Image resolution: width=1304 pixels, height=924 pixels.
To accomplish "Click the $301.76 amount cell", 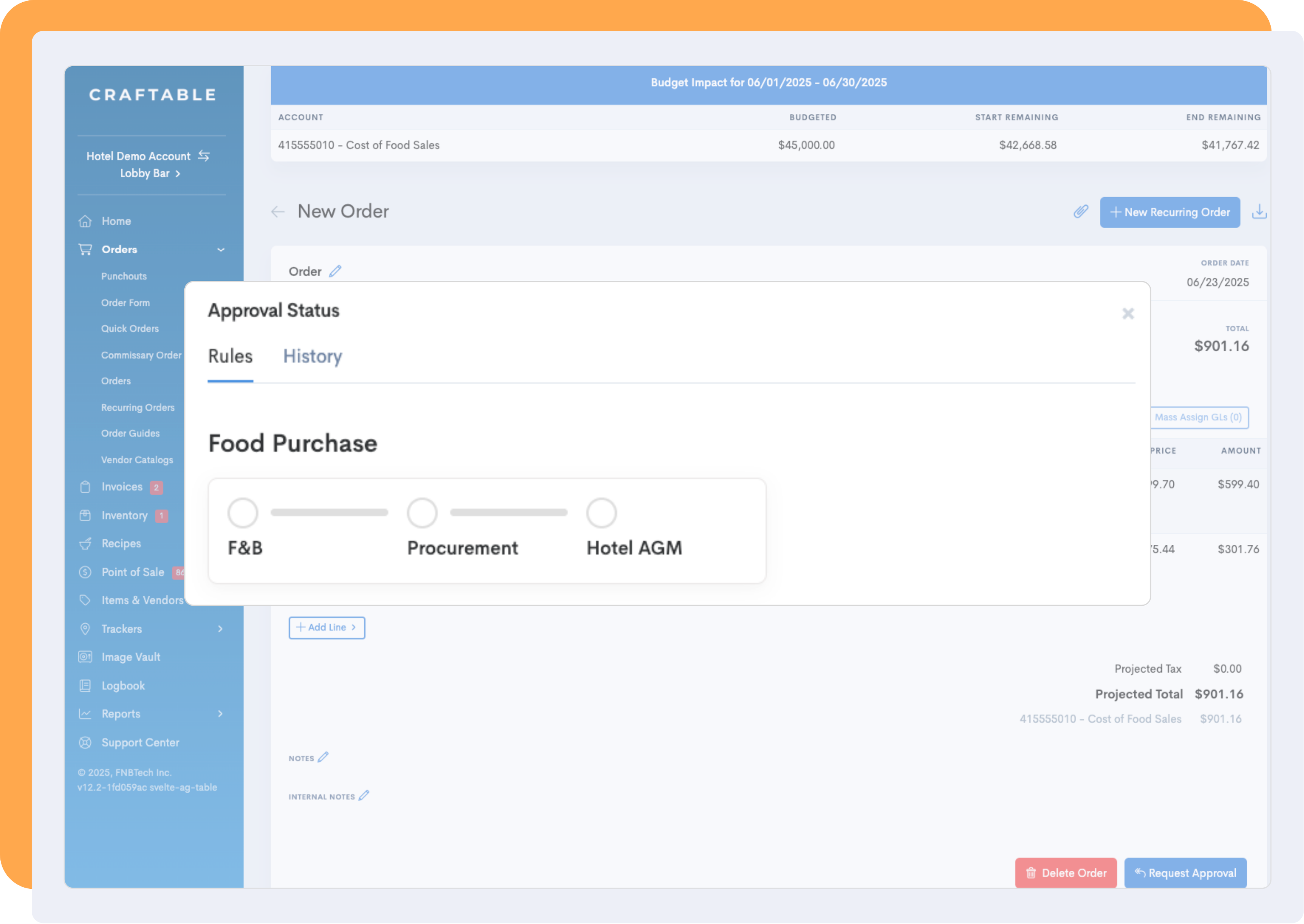I will point(1238,549).
